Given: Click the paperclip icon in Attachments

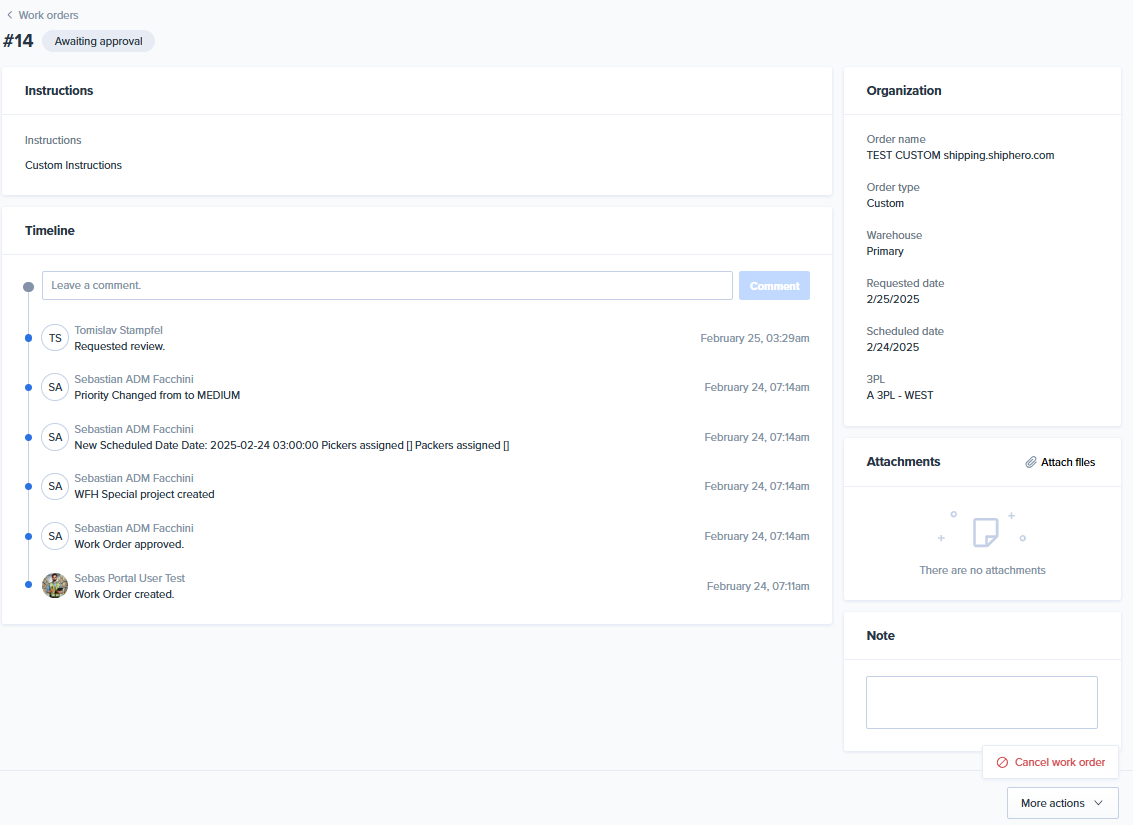Looking at the screenshot, I should (1031, 462).
